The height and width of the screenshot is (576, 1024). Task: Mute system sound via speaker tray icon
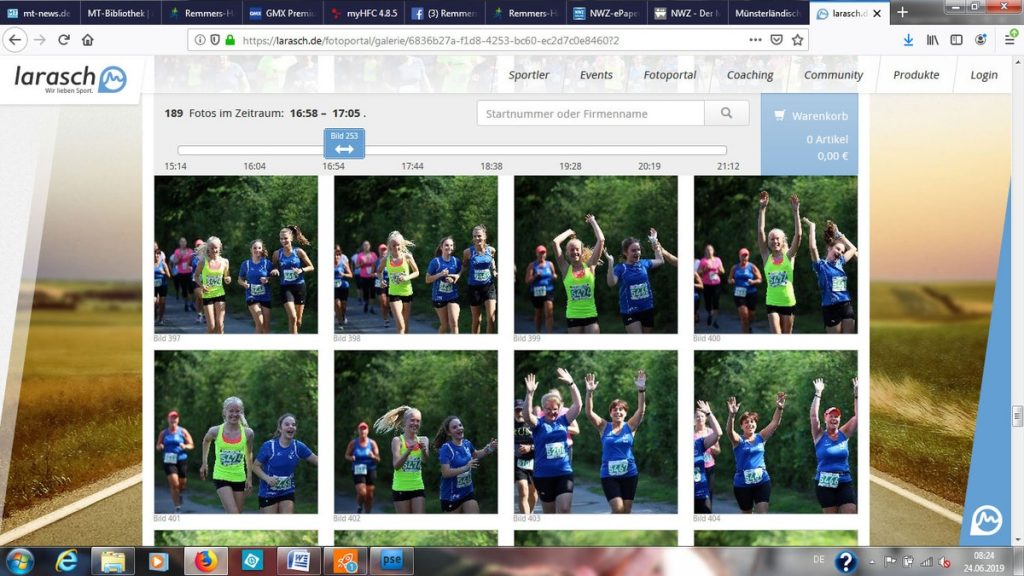(945, 562)
